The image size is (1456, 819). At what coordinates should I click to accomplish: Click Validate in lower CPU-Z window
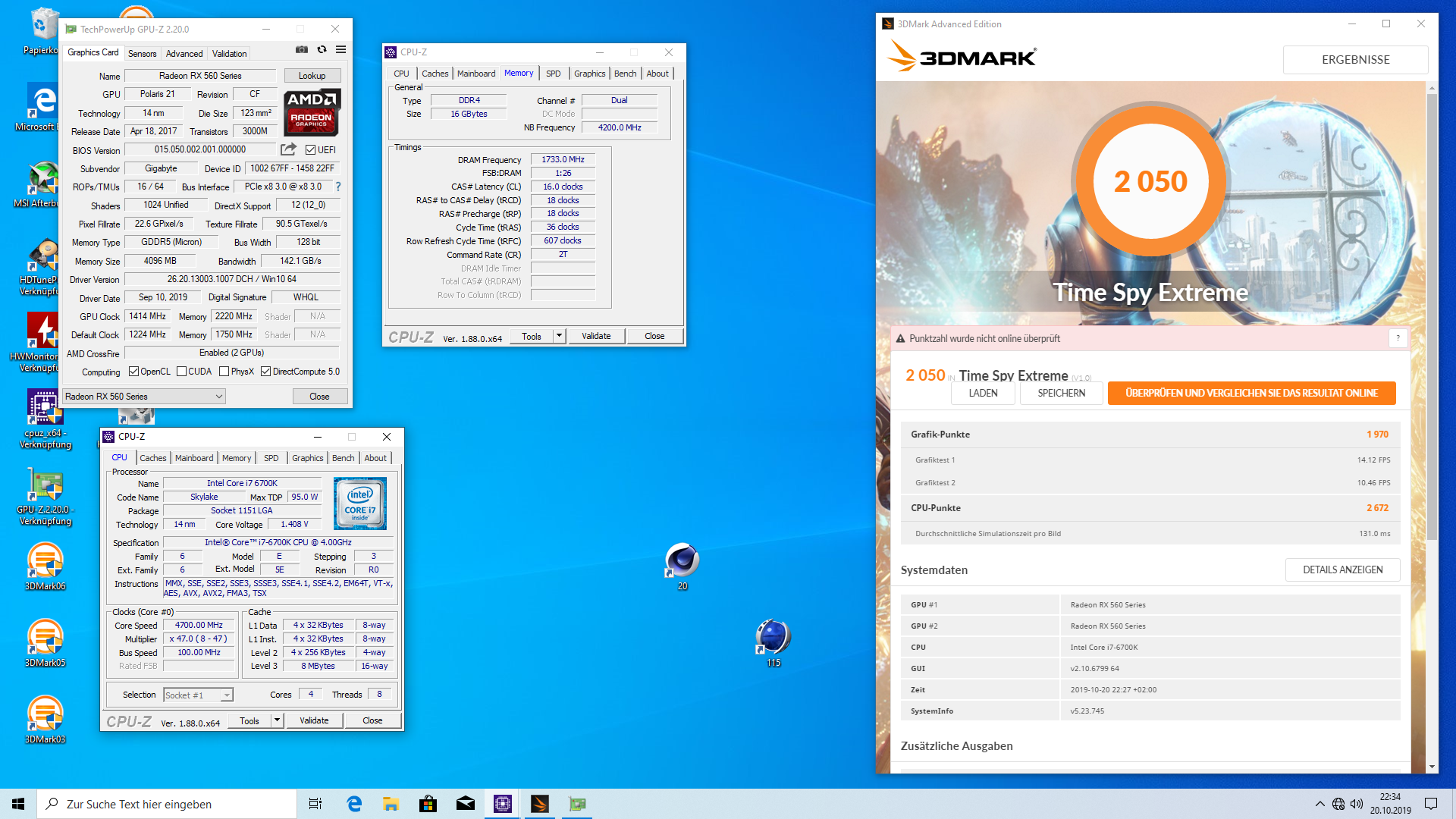click(314, 720)
